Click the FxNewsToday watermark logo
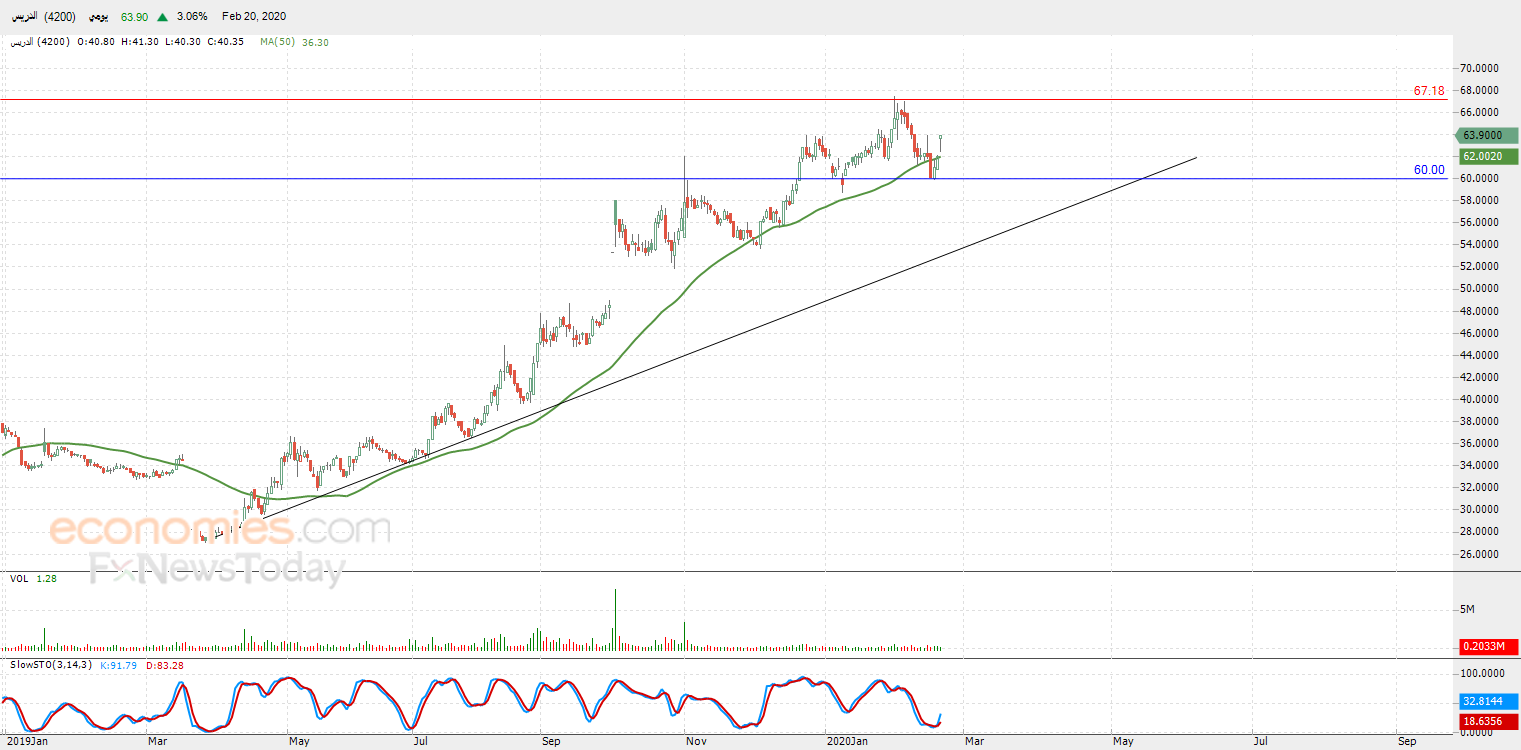 [216, 569]
